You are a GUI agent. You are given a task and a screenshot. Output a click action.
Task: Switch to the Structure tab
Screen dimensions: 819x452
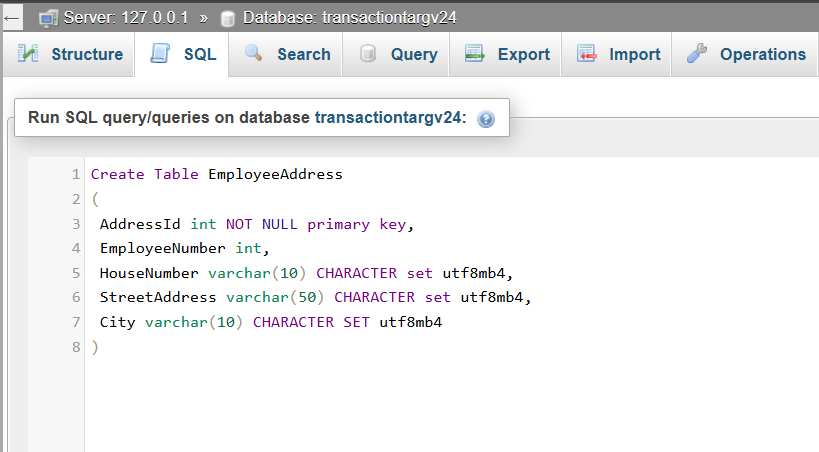[69, 54]
